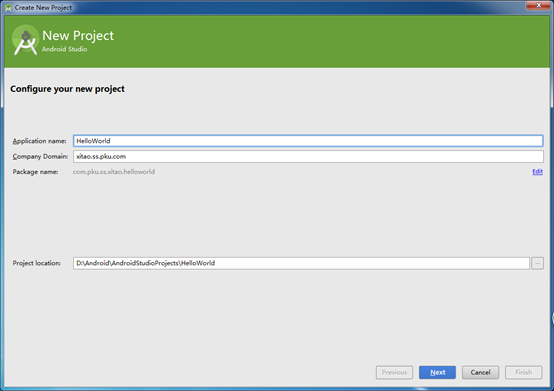Open the project location browse button
554x391 pixels.
click(x=537, y=263)
